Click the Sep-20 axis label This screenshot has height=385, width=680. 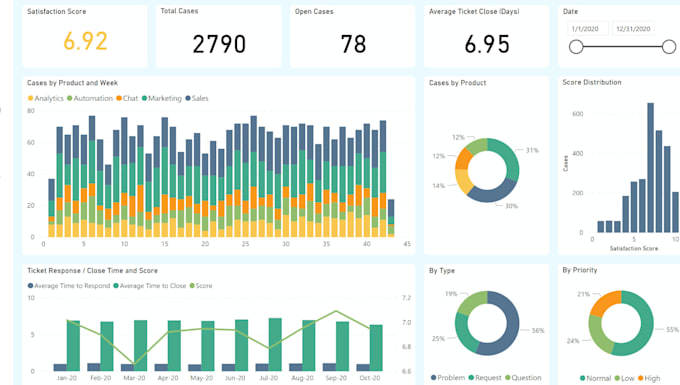(336, 378)
